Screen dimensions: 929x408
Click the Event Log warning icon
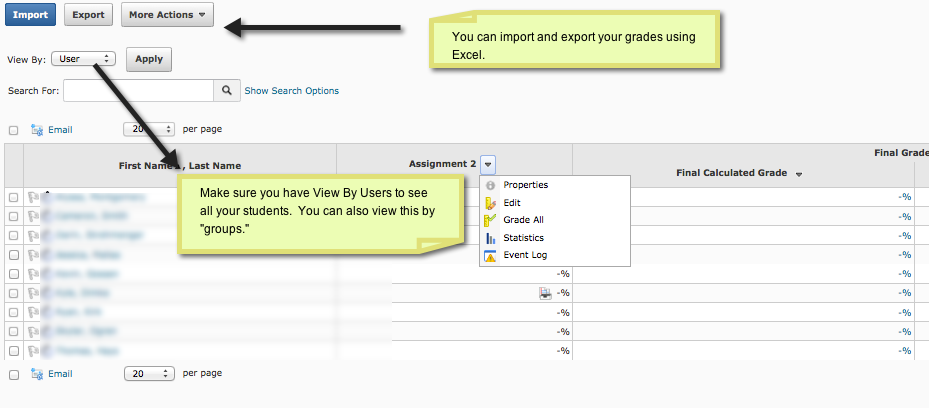pos(490,256)
